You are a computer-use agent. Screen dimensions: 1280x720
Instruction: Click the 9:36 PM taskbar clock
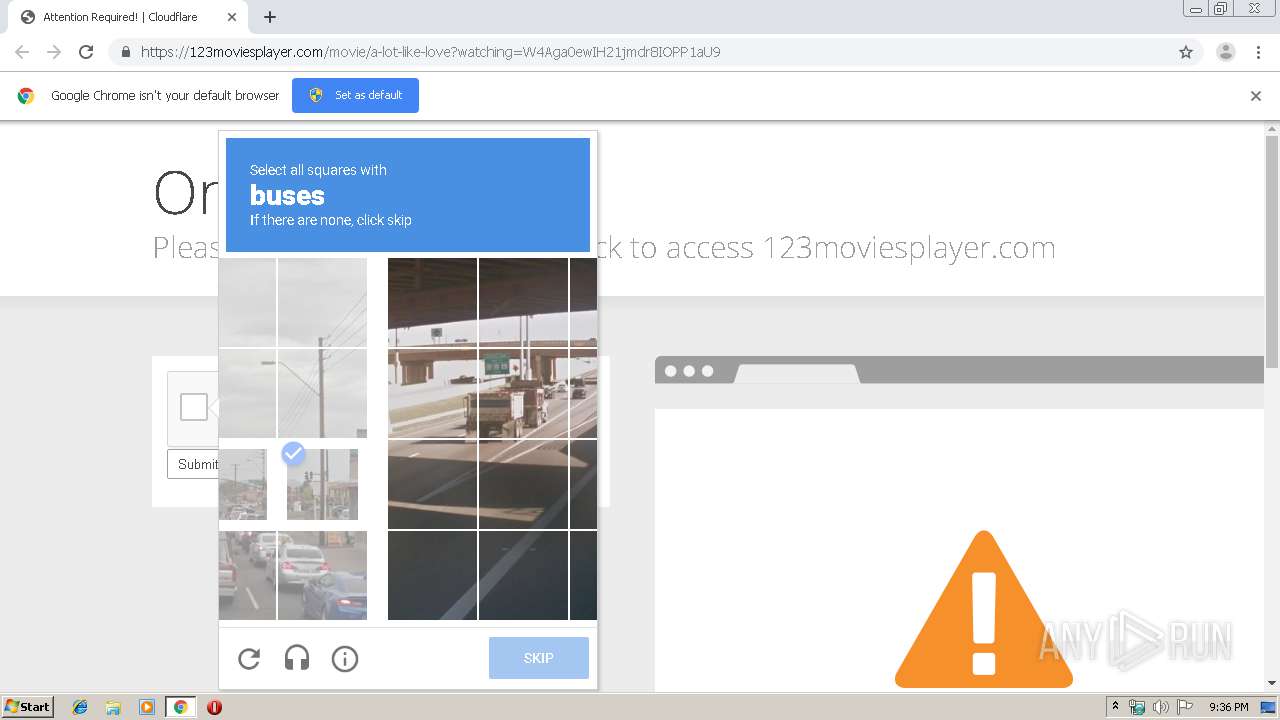click(x=1228, y=707)
